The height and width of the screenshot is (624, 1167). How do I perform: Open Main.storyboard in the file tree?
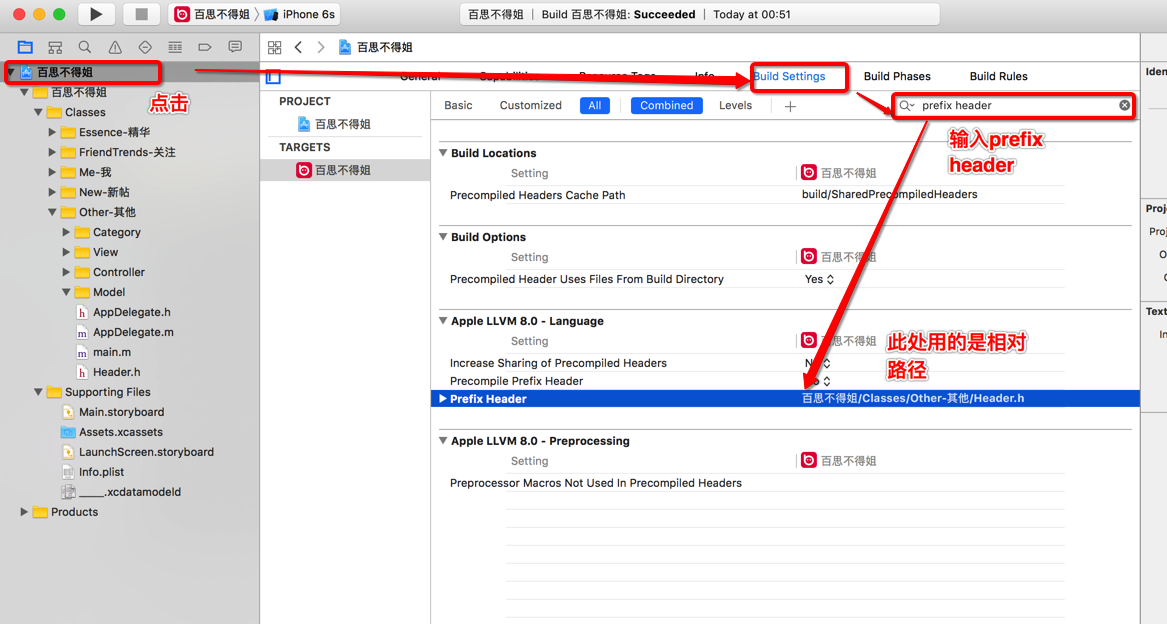click(x=121, y=412)
